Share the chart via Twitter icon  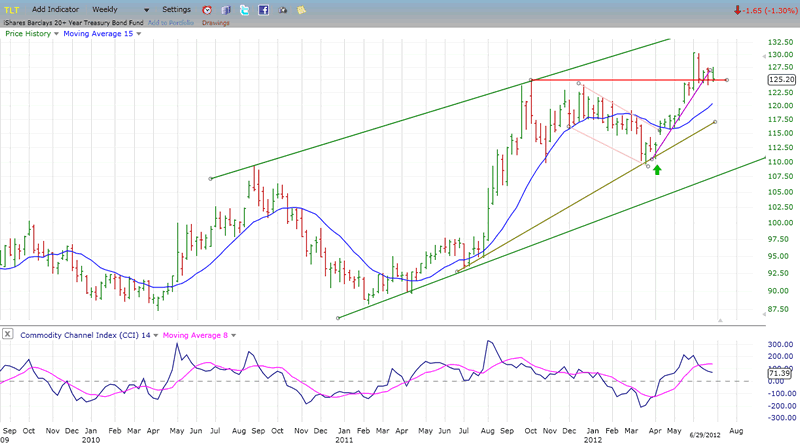[x=245, y=9]
